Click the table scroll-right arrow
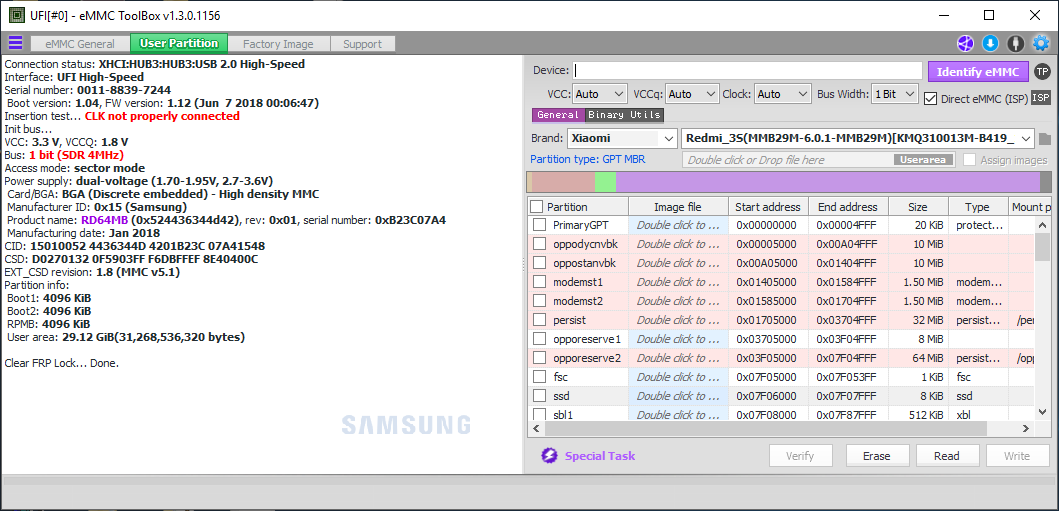 point(1027,428)
